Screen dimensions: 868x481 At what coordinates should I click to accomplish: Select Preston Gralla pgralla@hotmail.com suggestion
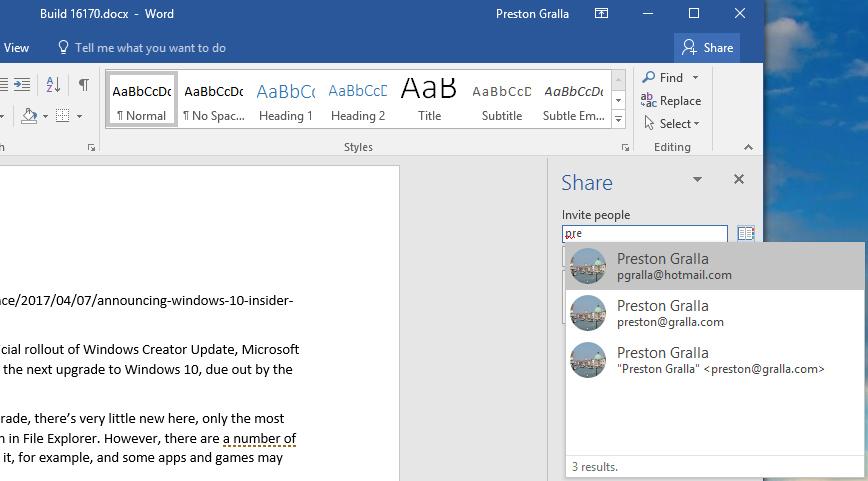(x=715, y=266)
